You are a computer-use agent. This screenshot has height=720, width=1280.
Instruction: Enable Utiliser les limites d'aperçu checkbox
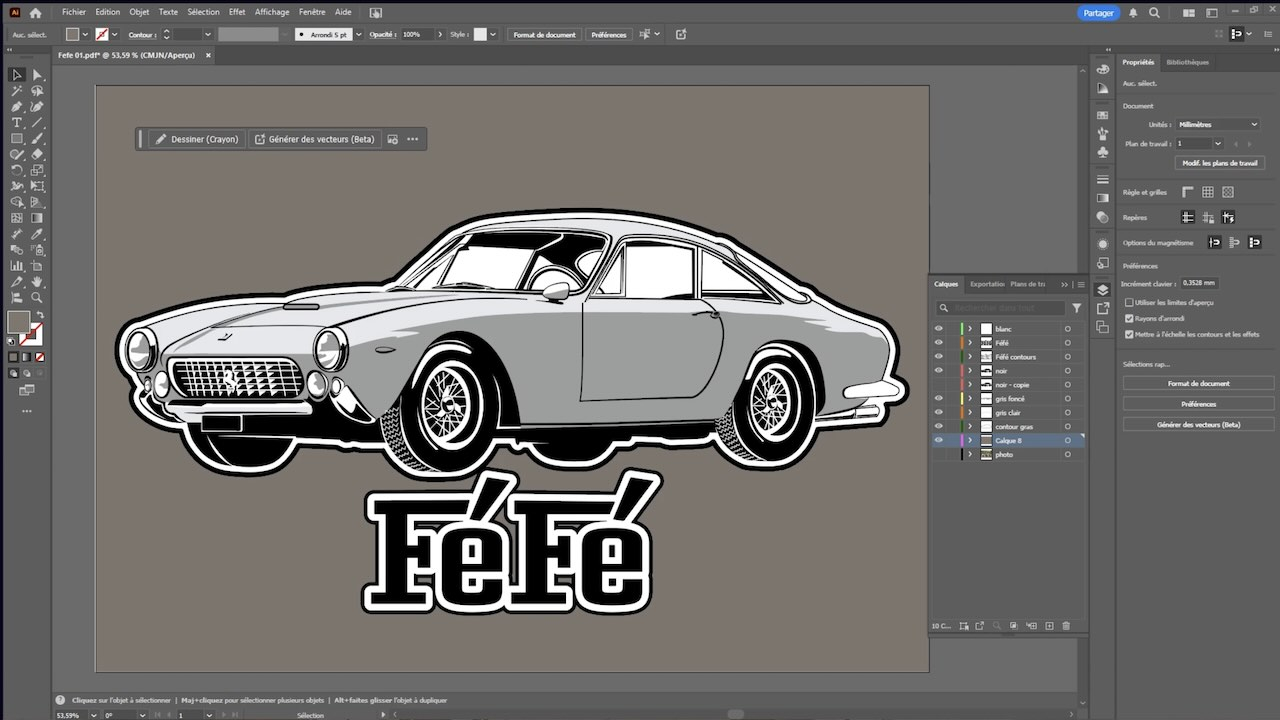1129,302
